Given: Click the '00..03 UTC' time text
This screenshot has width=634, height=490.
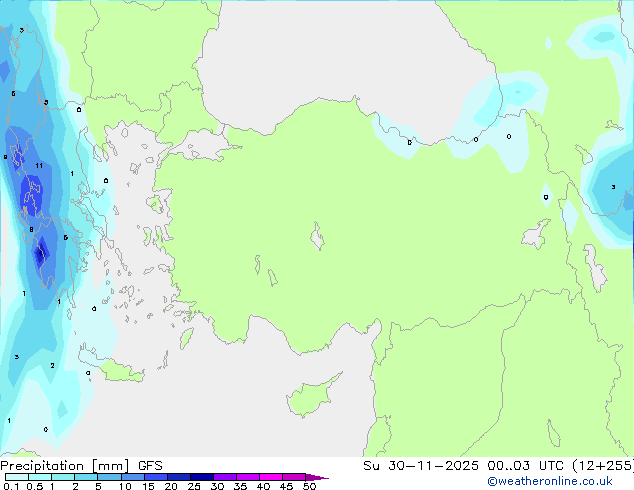Looking at the screenshot, I should [525, 466].
